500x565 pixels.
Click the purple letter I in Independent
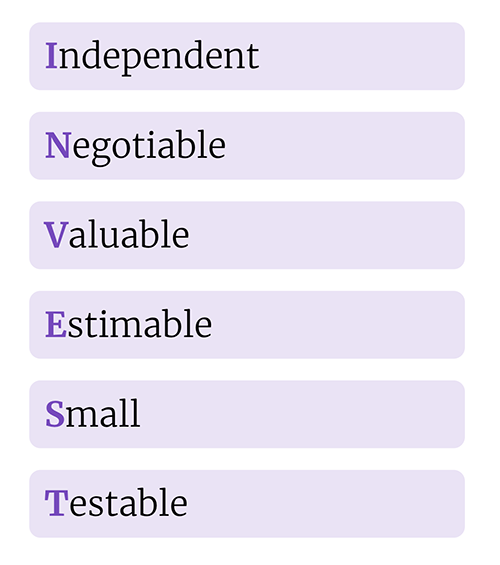[51, 55]
